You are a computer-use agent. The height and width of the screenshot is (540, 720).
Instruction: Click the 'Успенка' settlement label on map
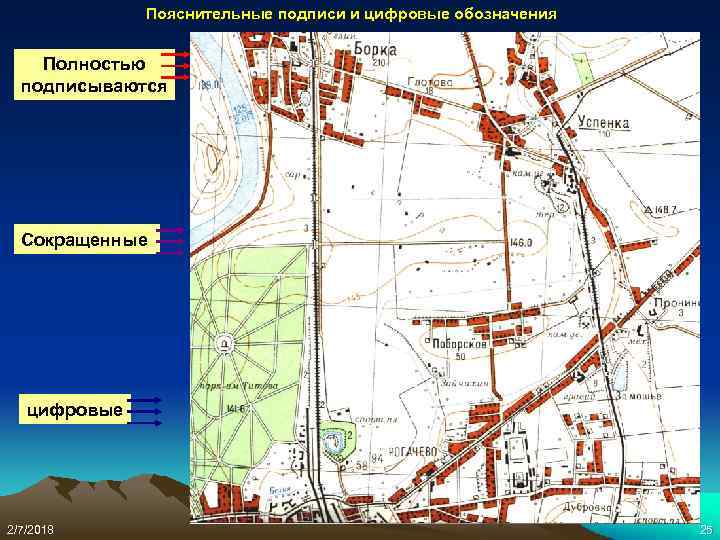click(x=604, y=123)
